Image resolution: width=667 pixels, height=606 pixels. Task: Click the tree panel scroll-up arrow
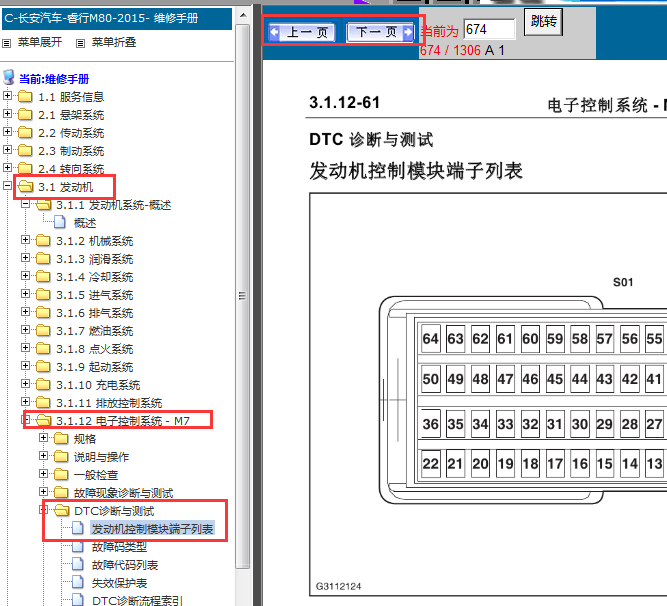[x=243, y=16]
